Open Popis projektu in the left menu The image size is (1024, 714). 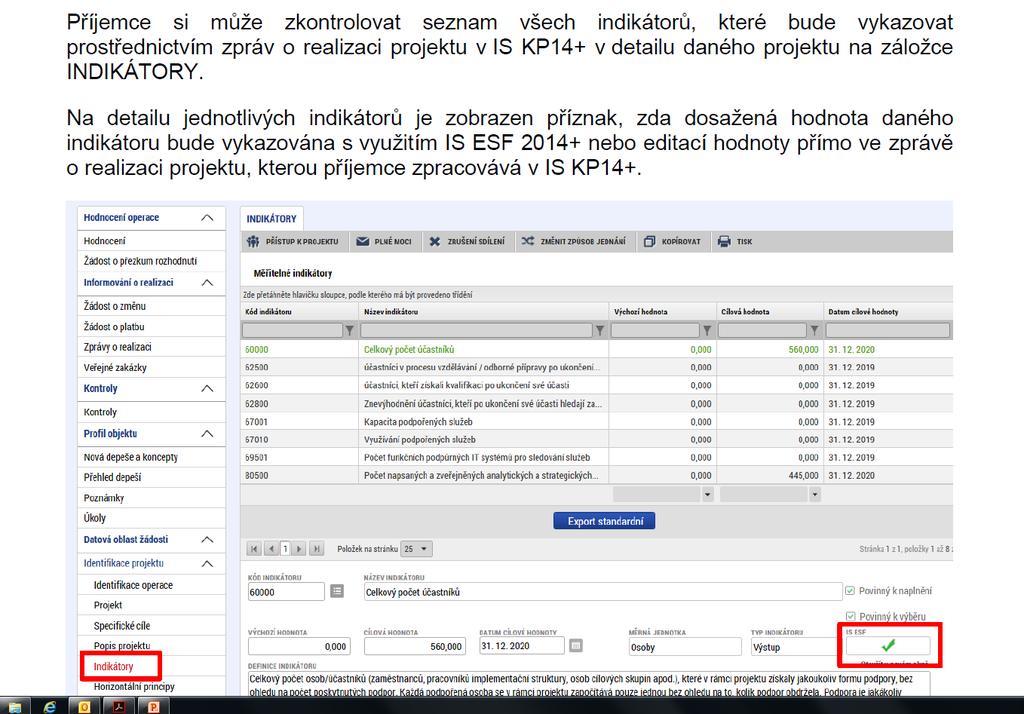point(121,645)
